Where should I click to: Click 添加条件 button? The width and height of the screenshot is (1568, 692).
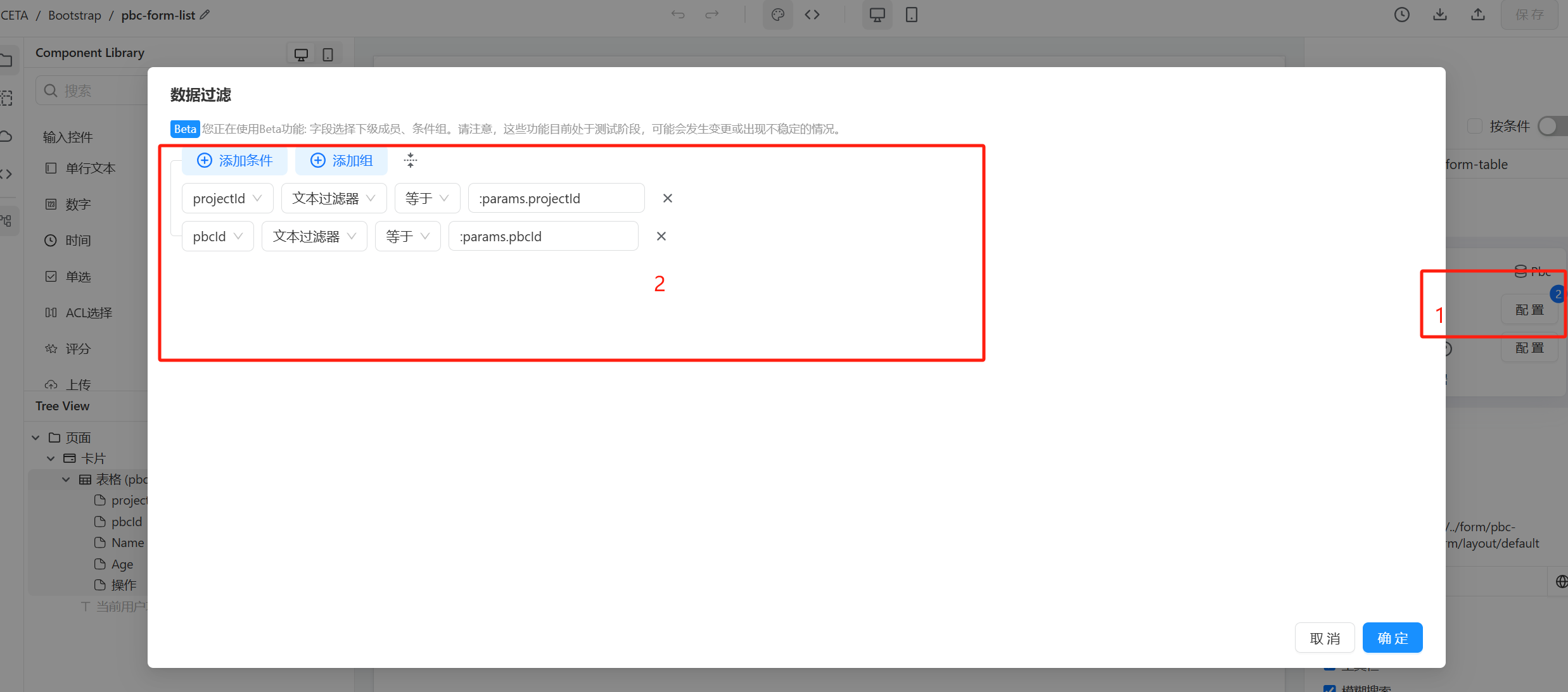coord(234,161)
